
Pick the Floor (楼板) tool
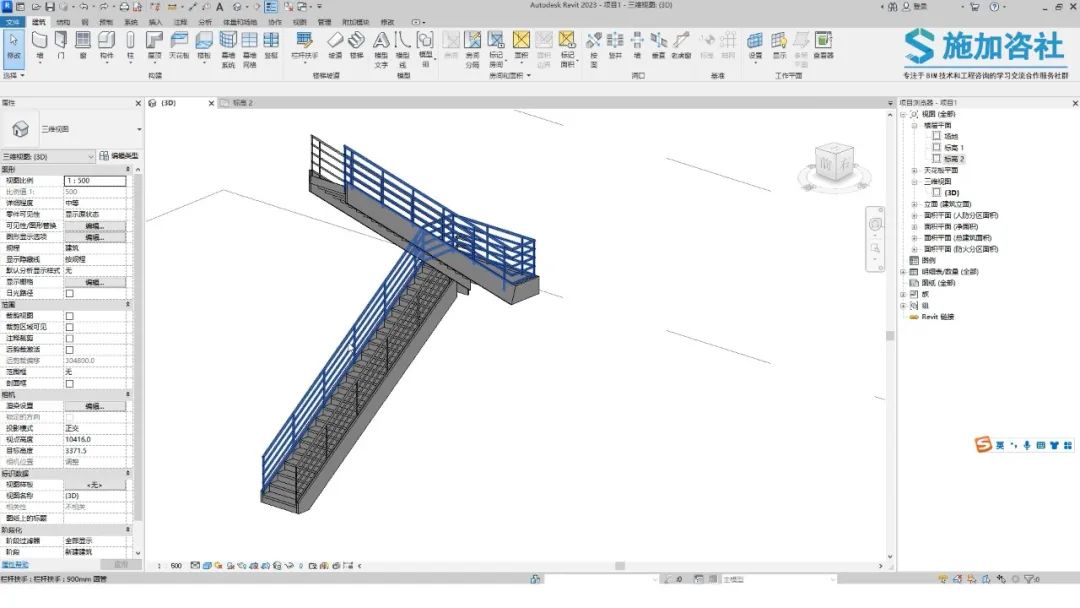click(x=204, y=45)
